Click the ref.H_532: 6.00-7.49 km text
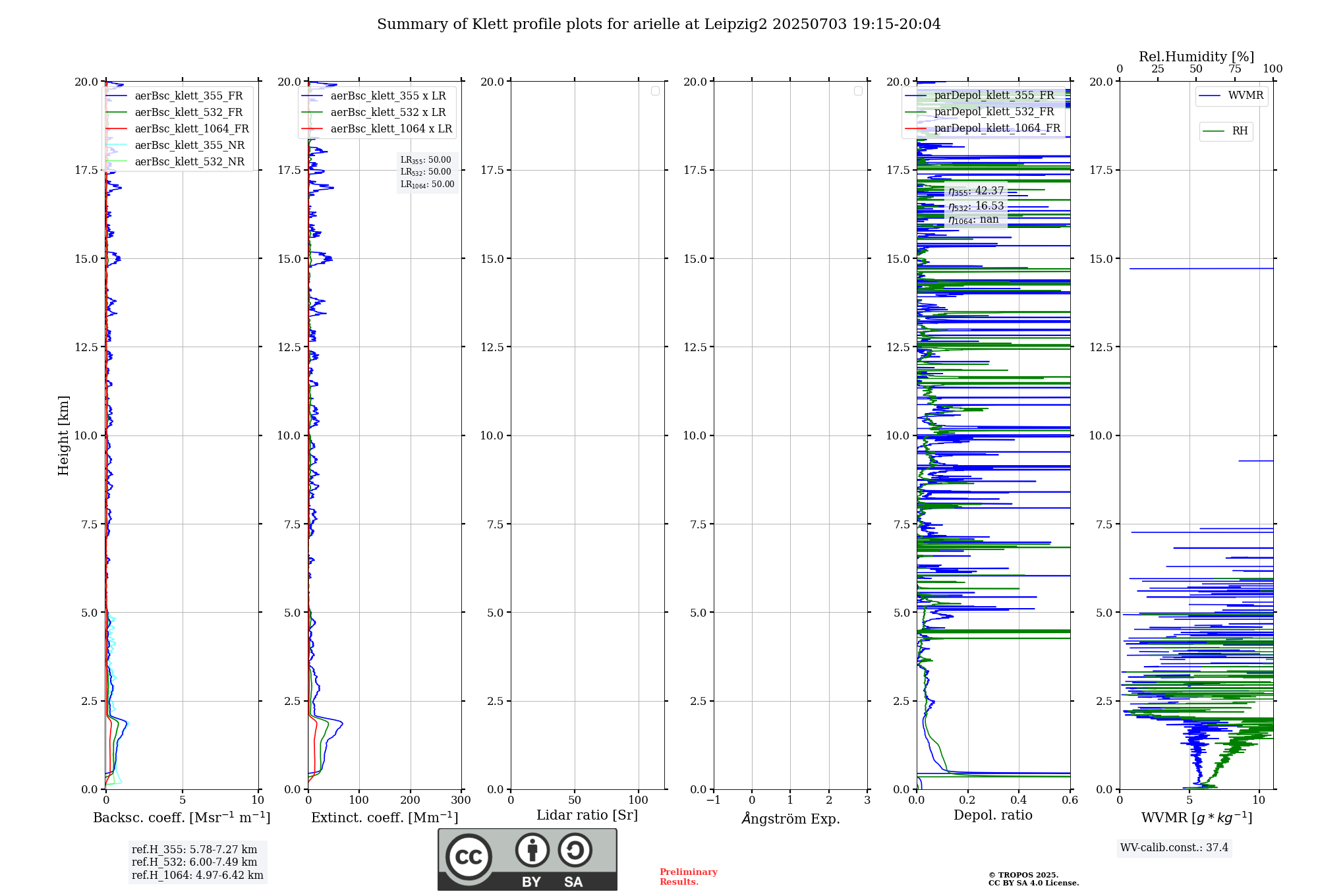Image resolution: width=1318 pixels, height=896 pixels. 194,862
